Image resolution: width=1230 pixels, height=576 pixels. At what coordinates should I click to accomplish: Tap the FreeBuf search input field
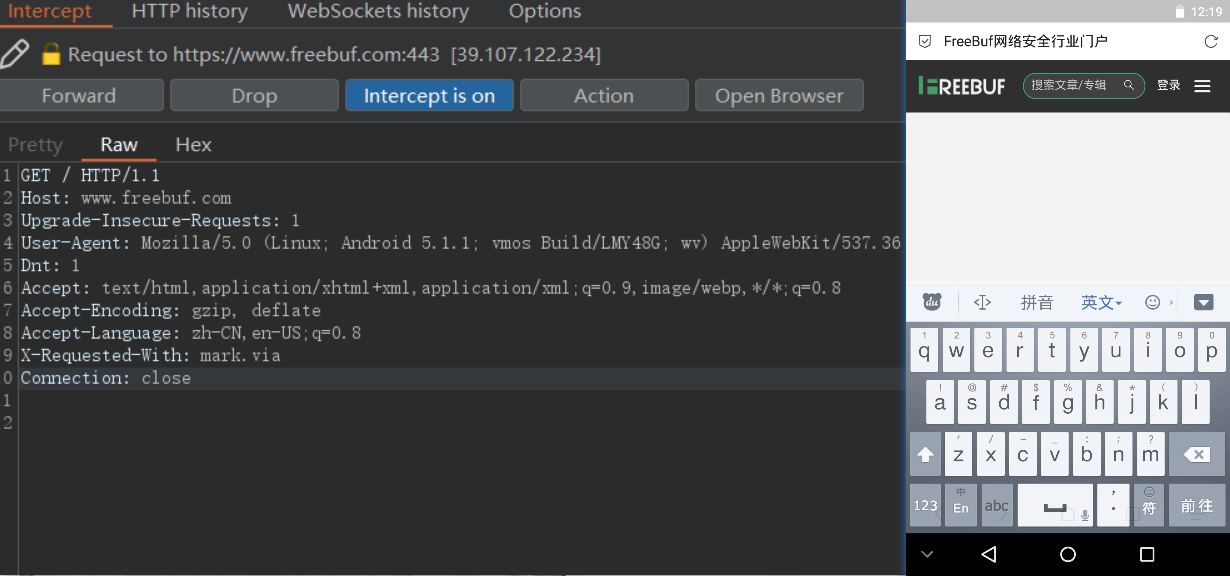pos(1083,86)
